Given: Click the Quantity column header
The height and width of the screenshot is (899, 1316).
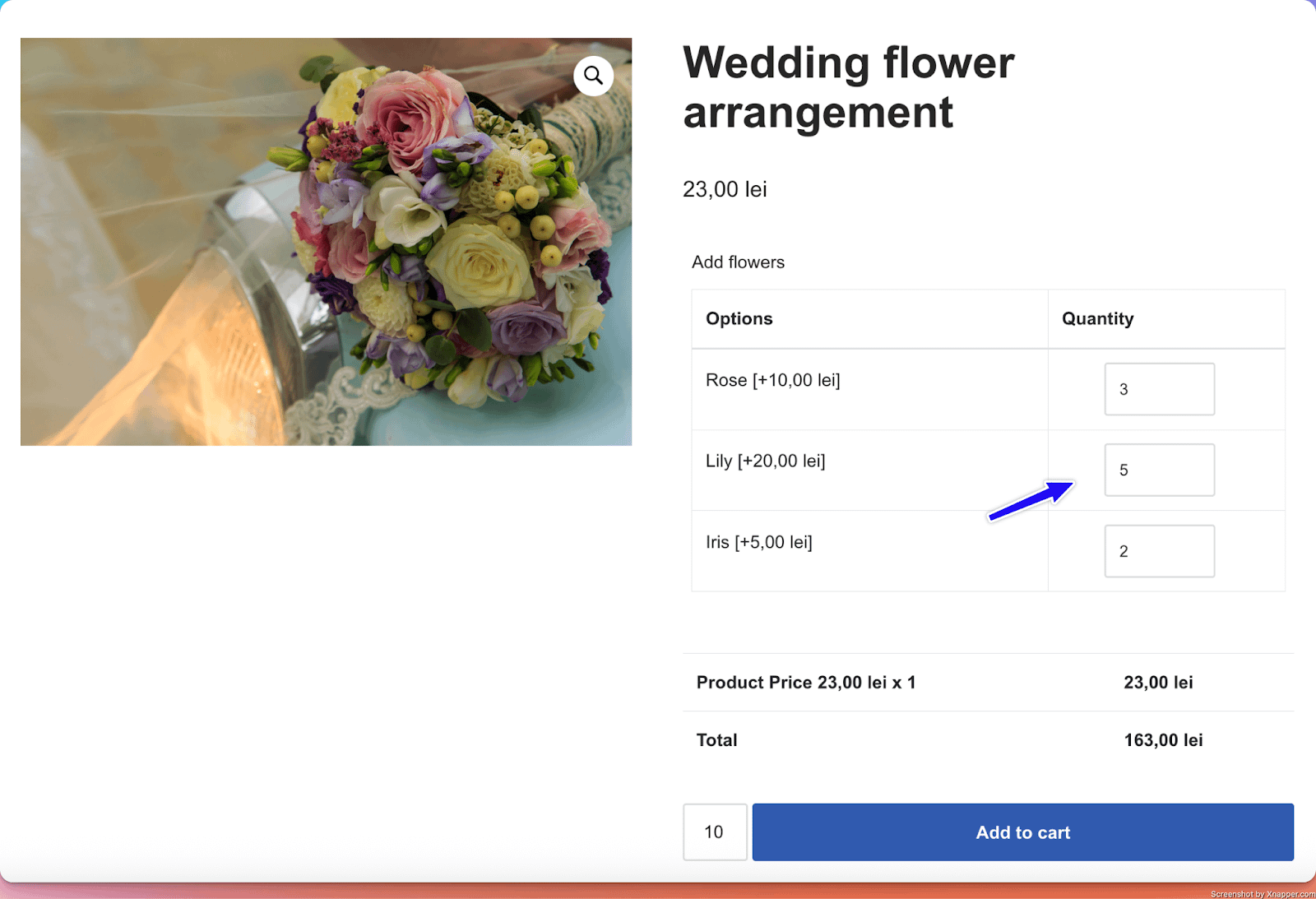Looking at the screenshot, I should coord(1097,319).
